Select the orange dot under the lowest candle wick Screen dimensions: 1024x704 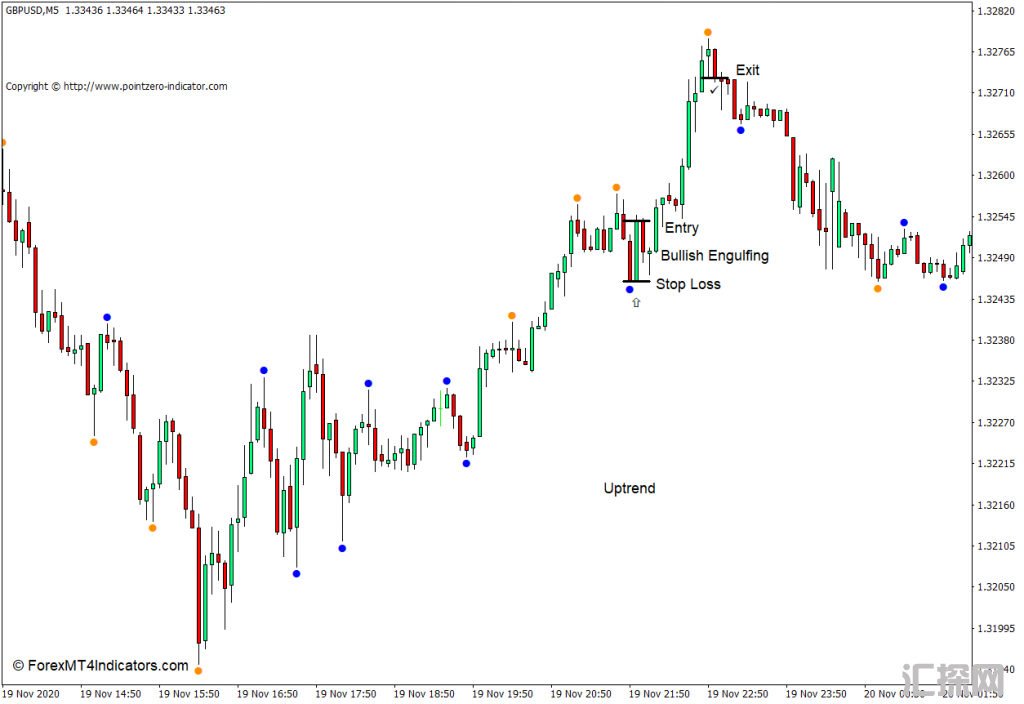click(x=199, y=670)
